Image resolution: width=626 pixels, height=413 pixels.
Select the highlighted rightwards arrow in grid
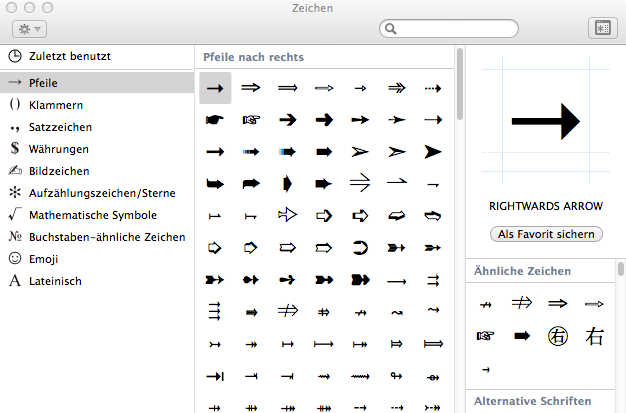[x=215, y=88]
